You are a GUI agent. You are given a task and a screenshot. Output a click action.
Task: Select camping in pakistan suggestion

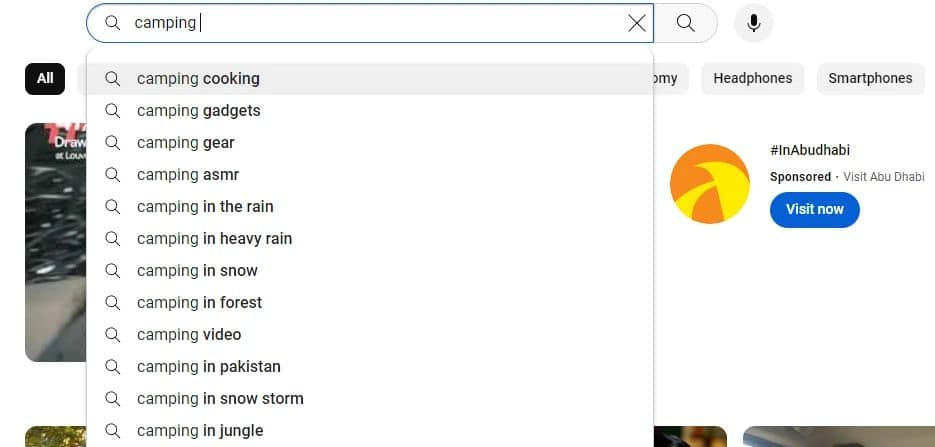370,367
